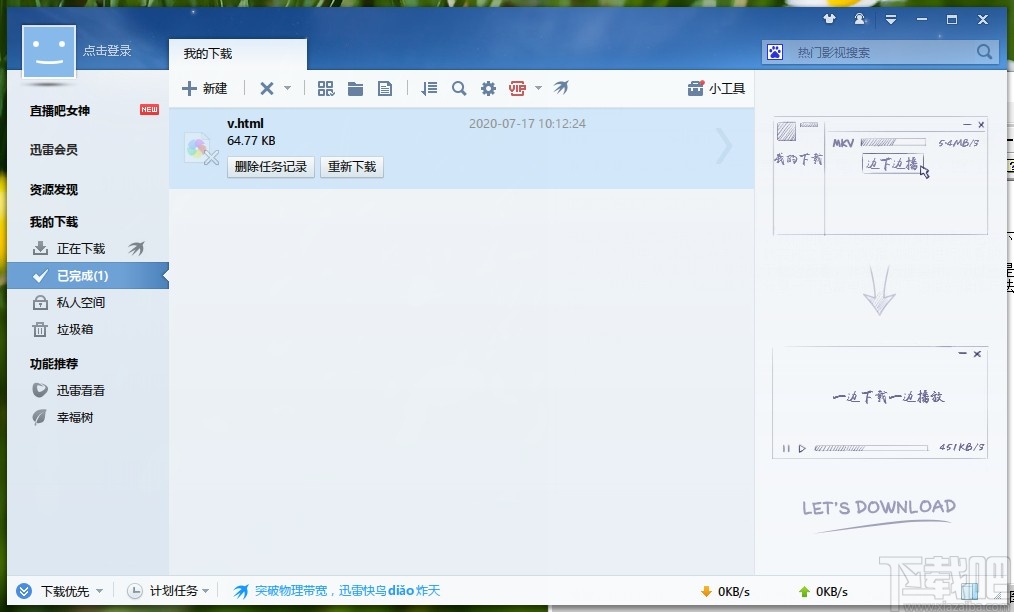
Task: Open 直播吧女神 in sidebar
Action: tap(59, 111)
